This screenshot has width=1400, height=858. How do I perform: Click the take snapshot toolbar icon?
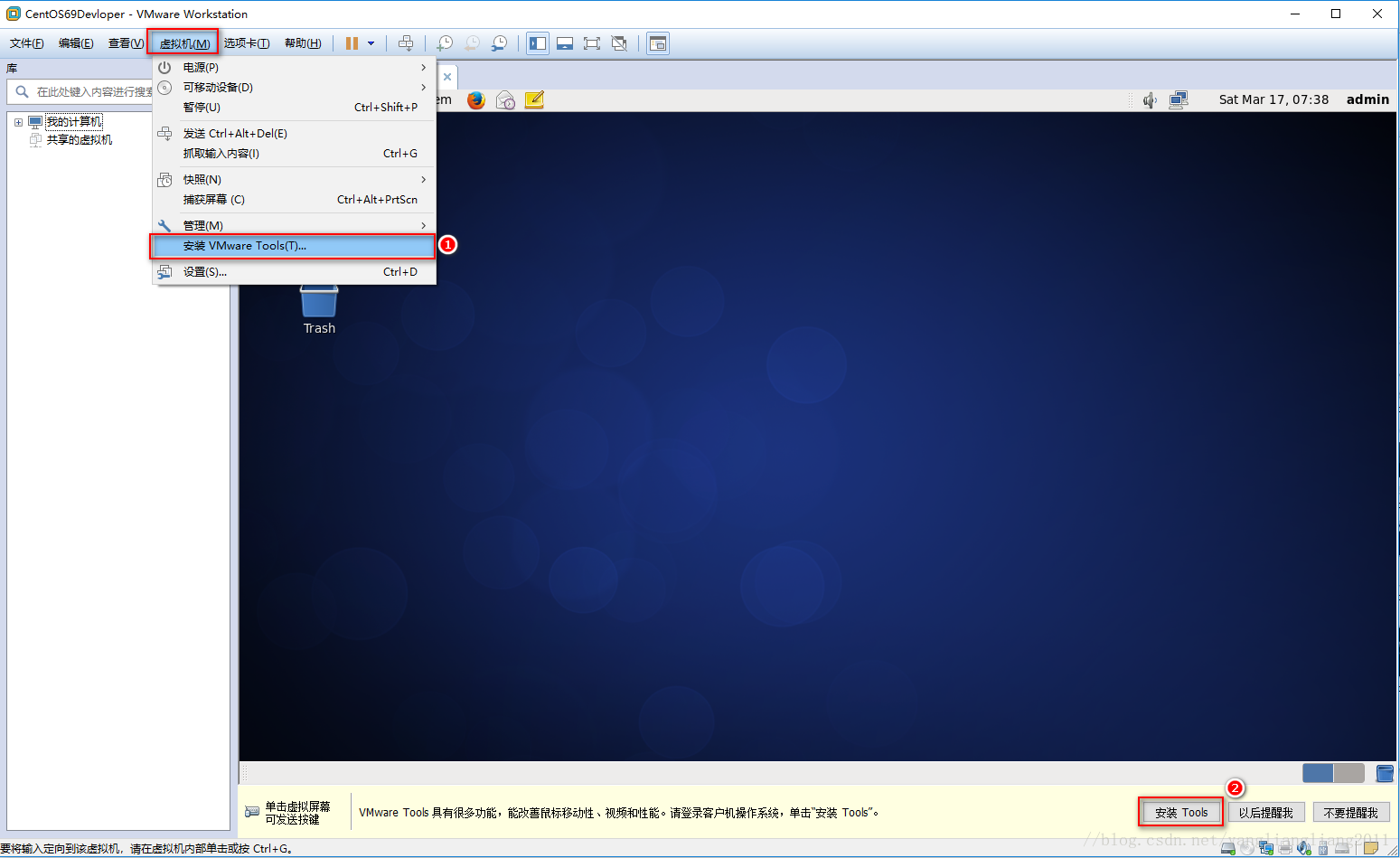click(x=445, y=43)
